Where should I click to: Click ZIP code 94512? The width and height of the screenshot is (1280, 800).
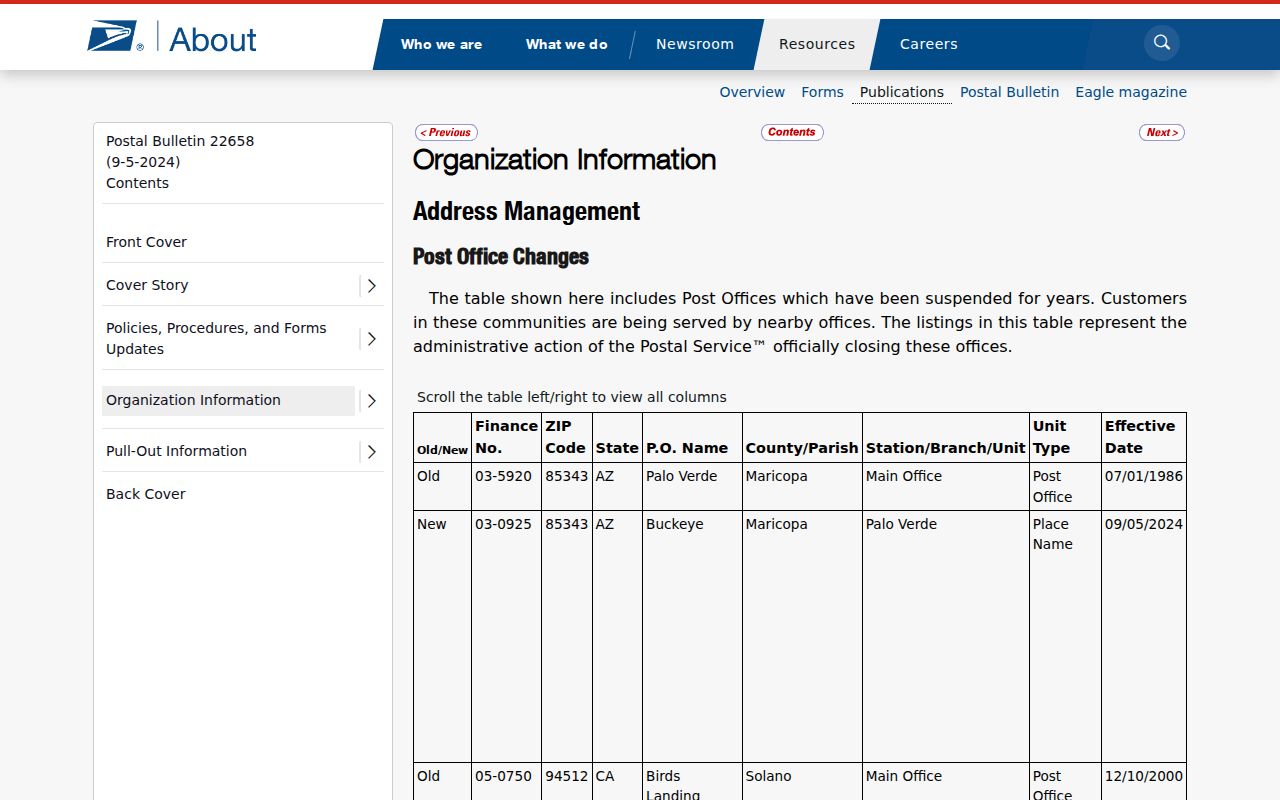point(566,776)
